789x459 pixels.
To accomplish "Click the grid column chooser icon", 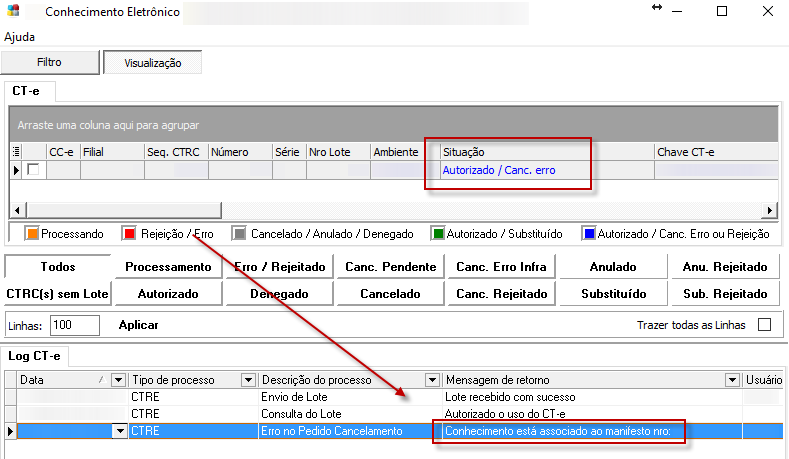I will pos(15,152).
